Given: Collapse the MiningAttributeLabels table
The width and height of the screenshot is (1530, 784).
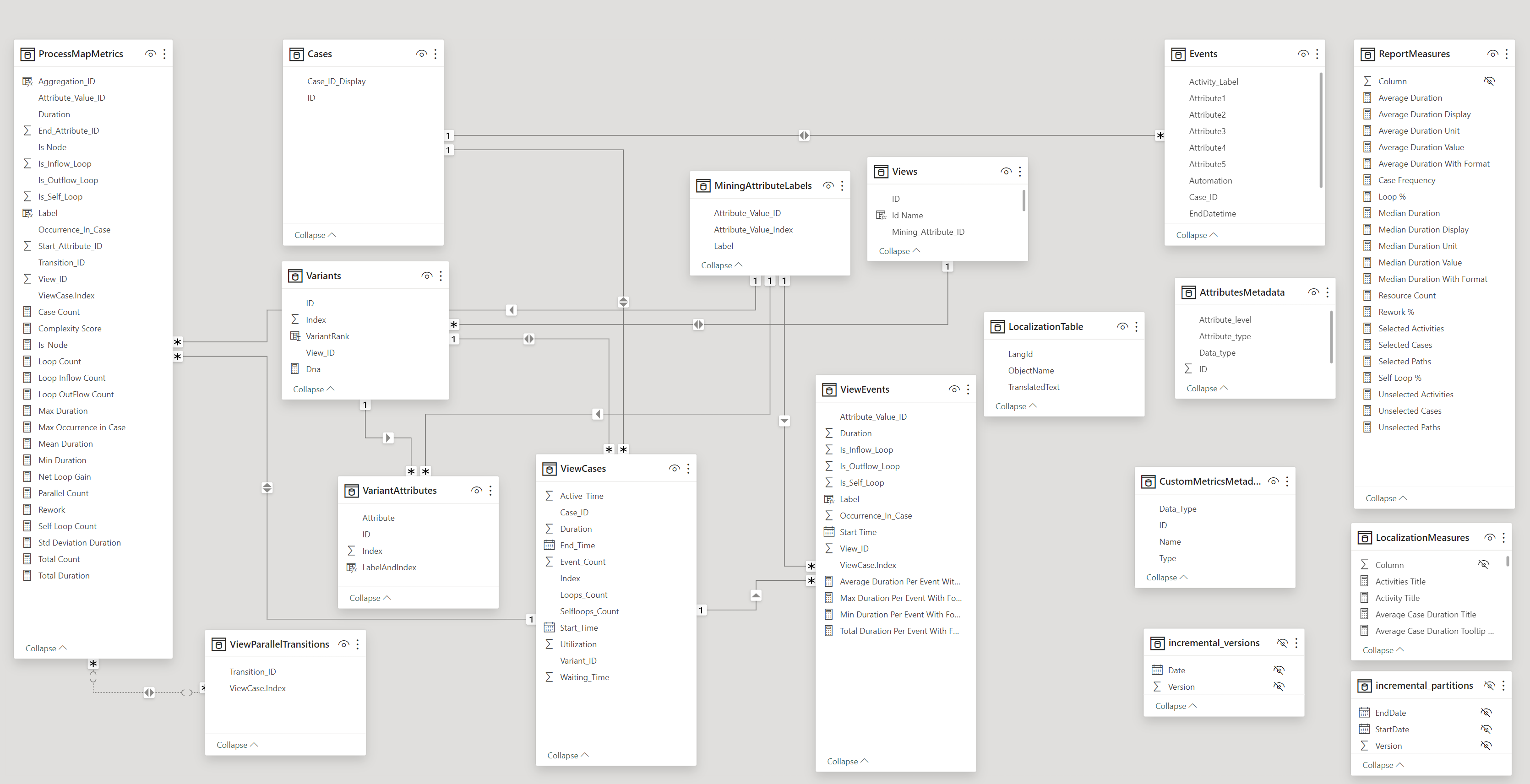Looking at the screenshot, I should pyautogui.click(x=721, y=265).
